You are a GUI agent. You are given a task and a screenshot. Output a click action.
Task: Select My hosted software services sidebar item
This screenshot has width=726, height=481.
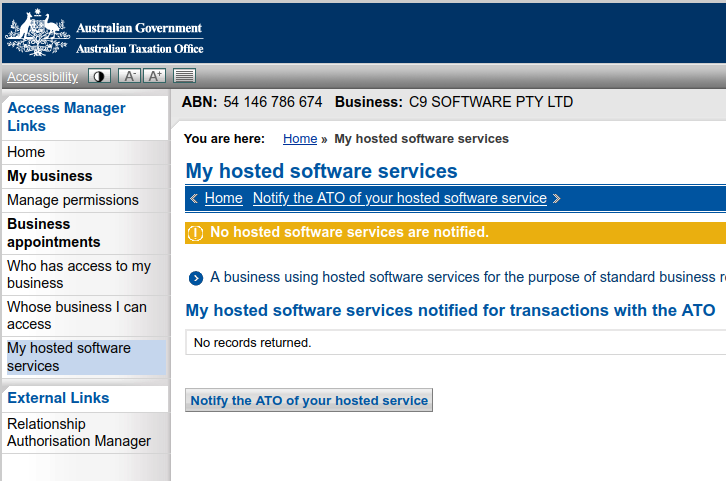[x=69, y=357]
